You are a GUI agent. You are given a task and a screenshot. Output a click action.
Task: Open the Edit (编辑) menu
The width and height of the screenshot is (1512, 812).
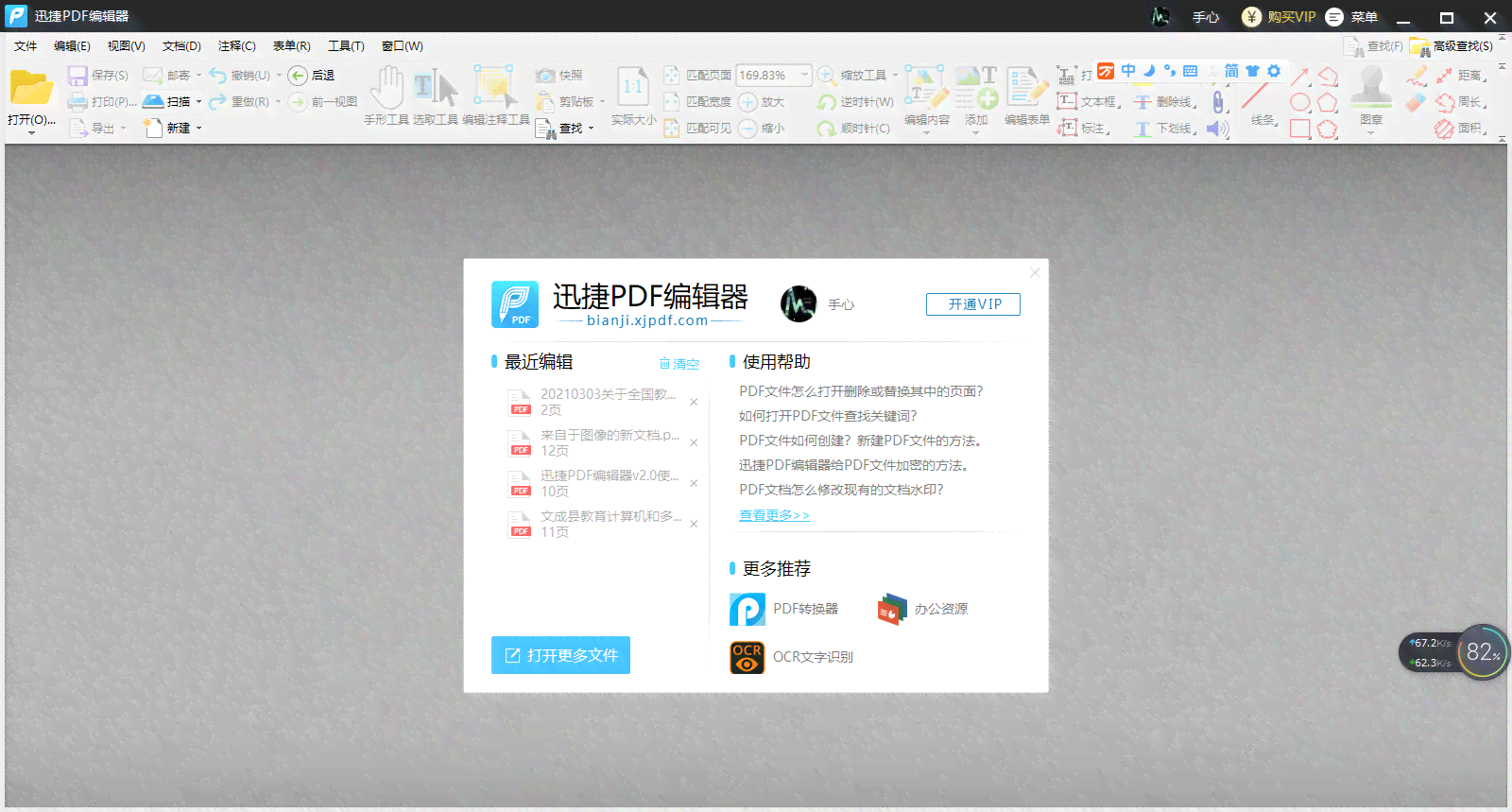pos(72,45)
